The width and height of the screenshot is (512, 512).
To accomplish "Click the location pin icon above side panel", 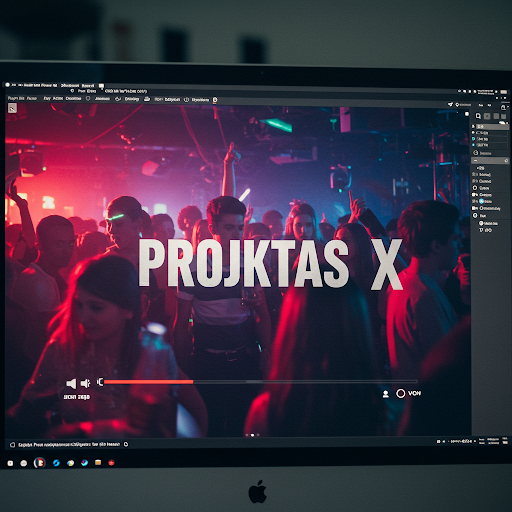I will pos(457,105).
